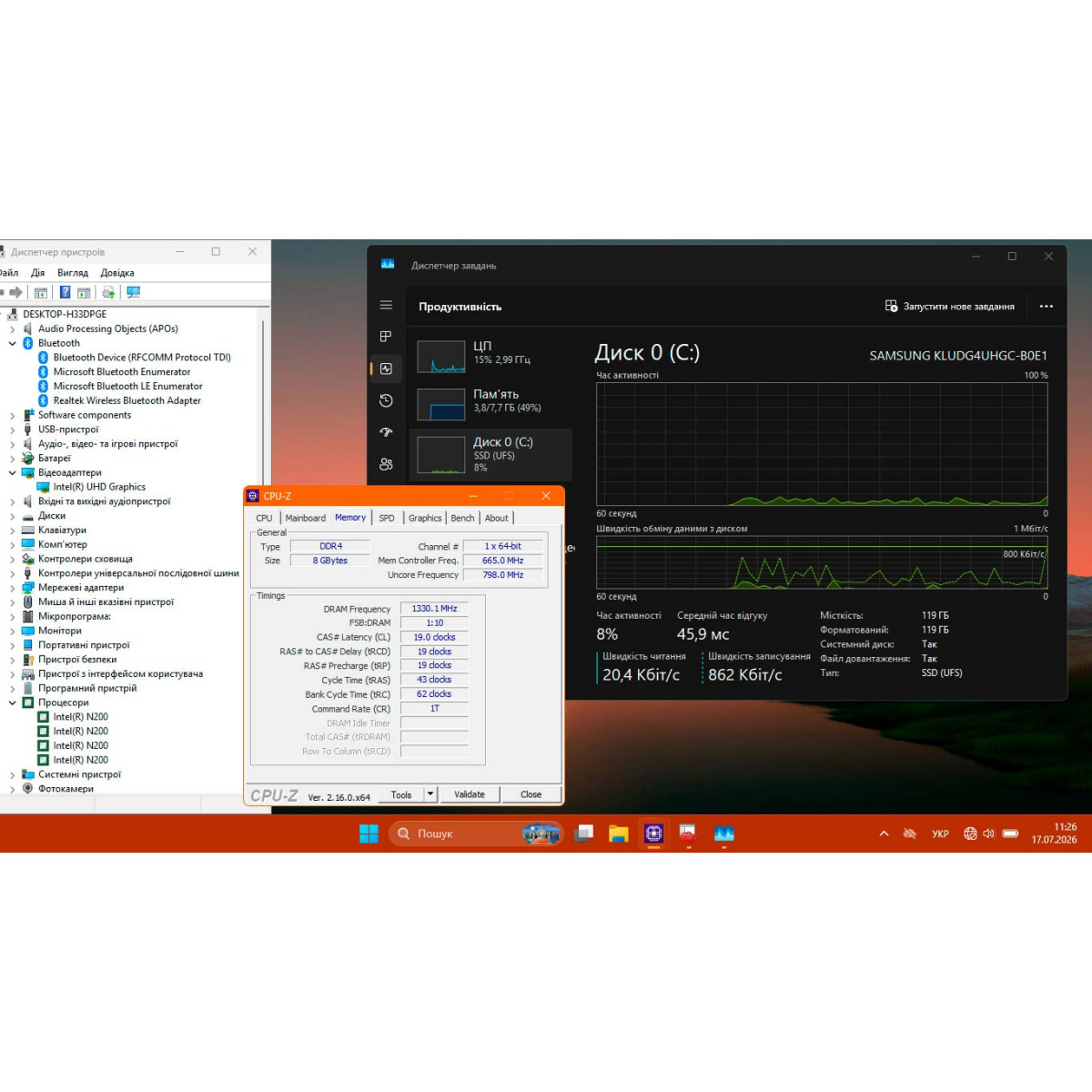1092x1092 pixels.
Task: Expand the Мережеві адаптери node
Action: [x=13, y=588]
